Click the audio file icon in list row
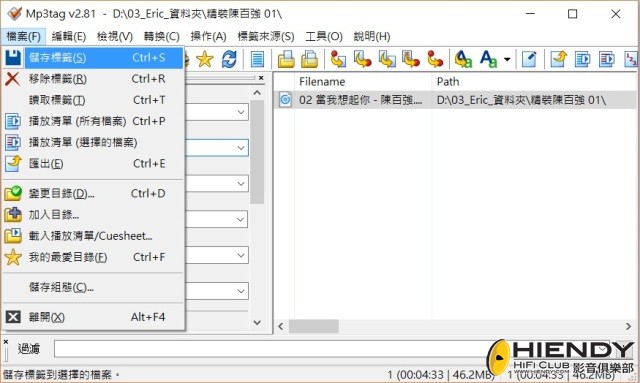This screenshot has height=383, width=640. tap(285, 100)
